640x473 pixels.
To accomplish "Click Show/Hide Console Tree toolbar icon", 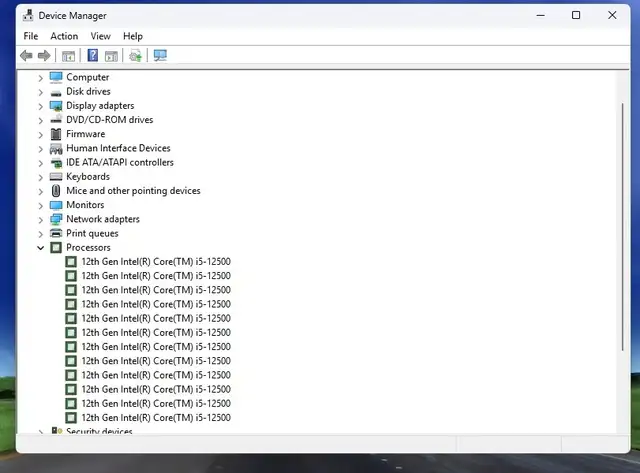I will coord(68,56).
